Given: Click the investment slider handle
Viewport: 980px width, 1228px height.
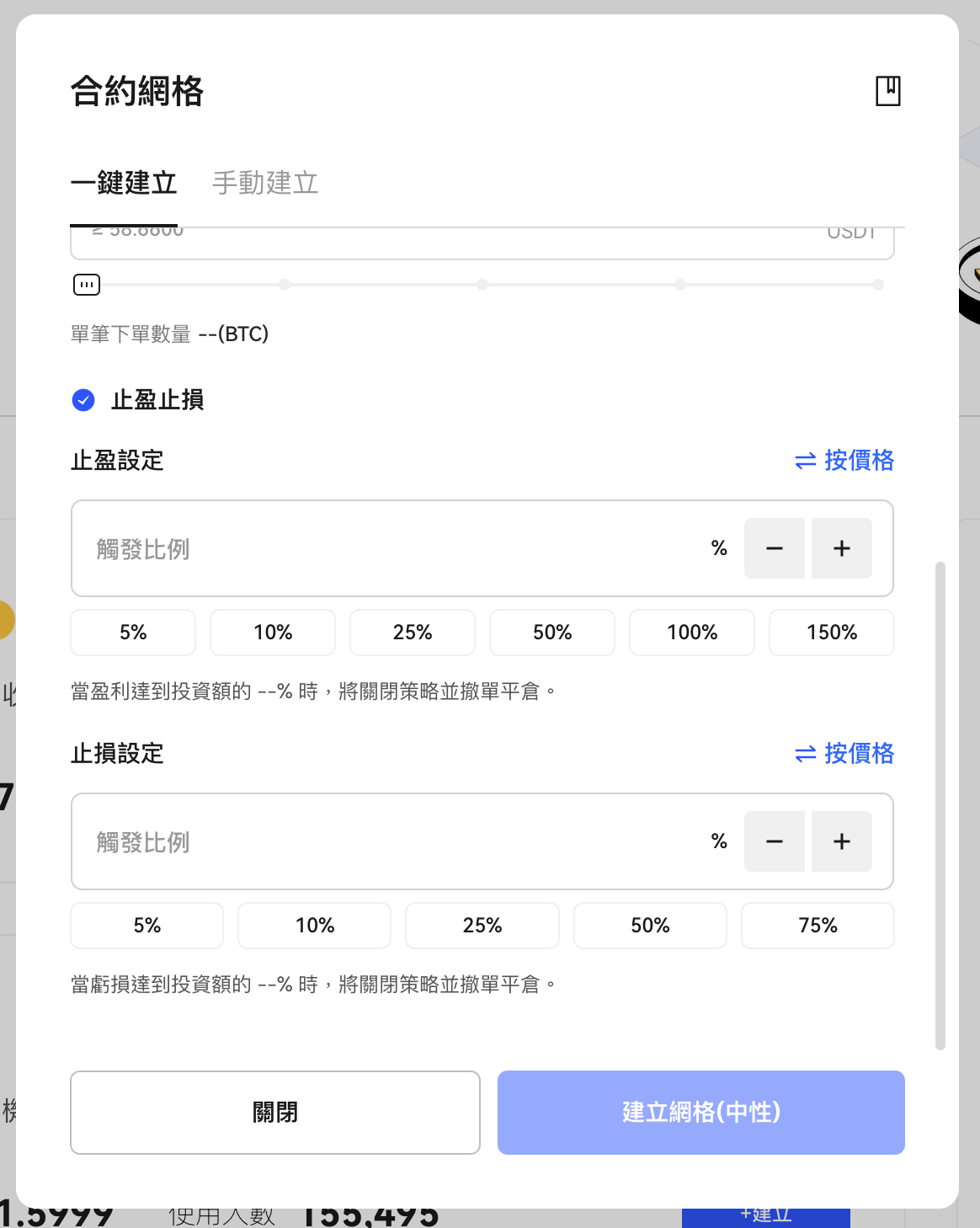Looking at the screenshot, I should click(x=87, y=285).
